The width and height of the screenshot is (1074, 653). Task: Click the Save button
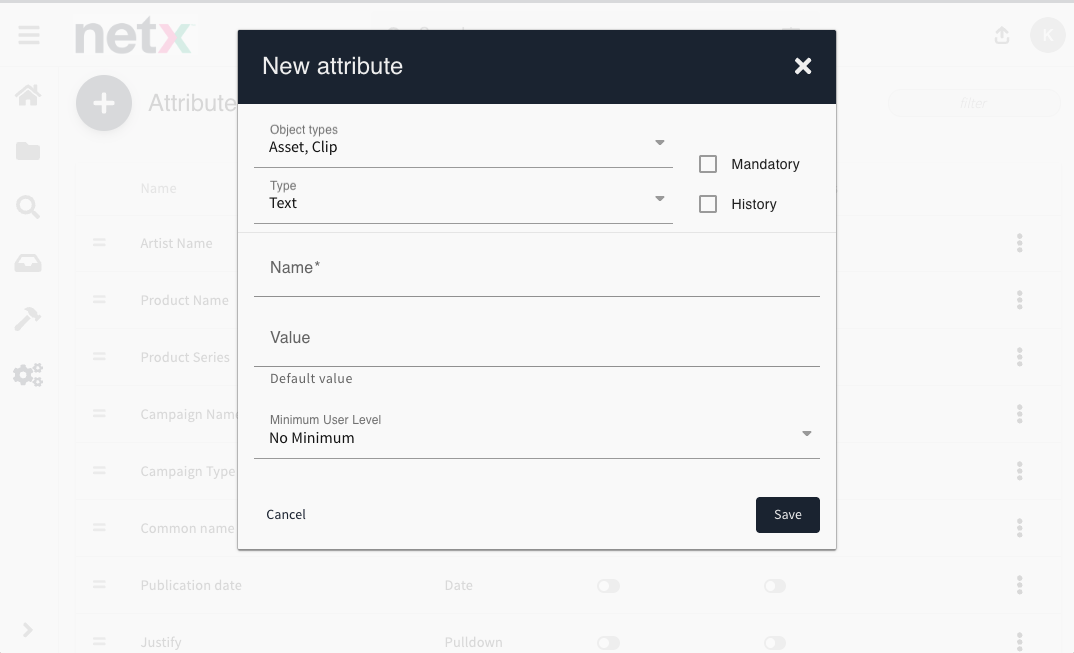[x=788, y=515]
